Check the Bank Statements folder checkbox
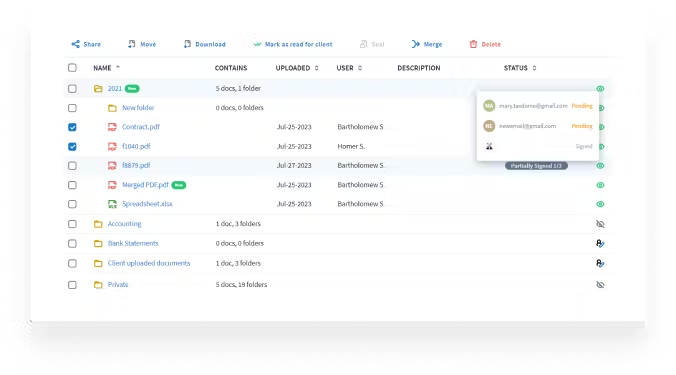This screenshot has height=375, width=676. tap(72, 244)
